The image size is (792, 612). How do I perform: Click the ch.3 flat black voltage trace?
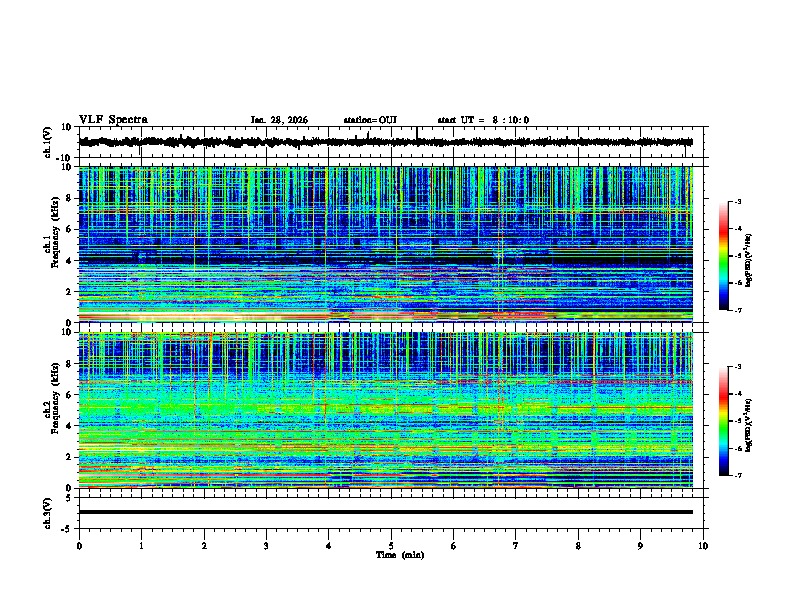coord(385,512)
